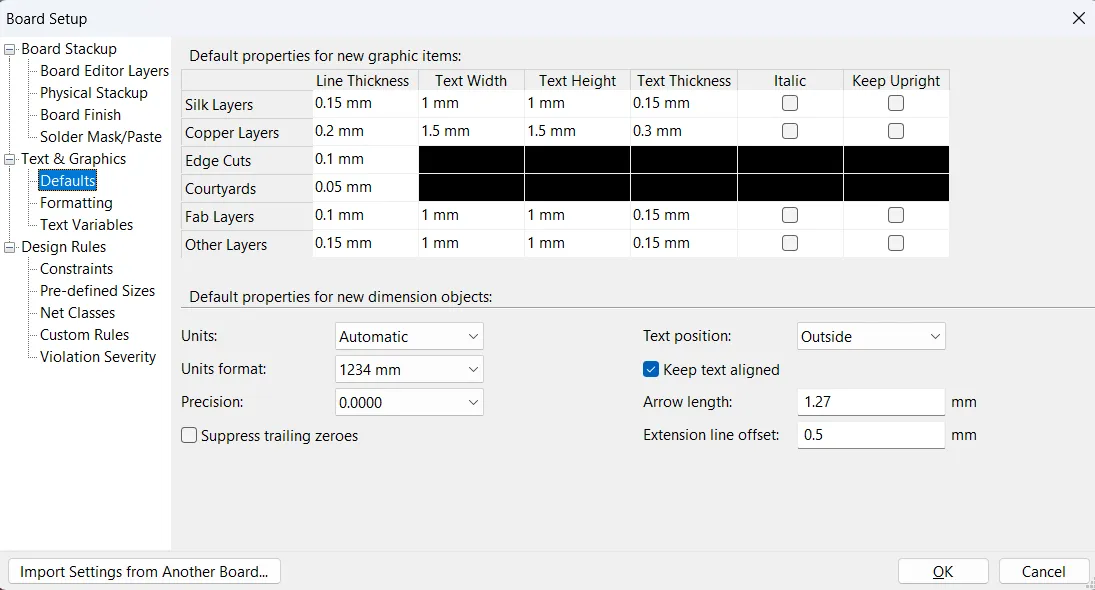Select Board Editor Layers item

pyautogui.click(x=104, y=71)
